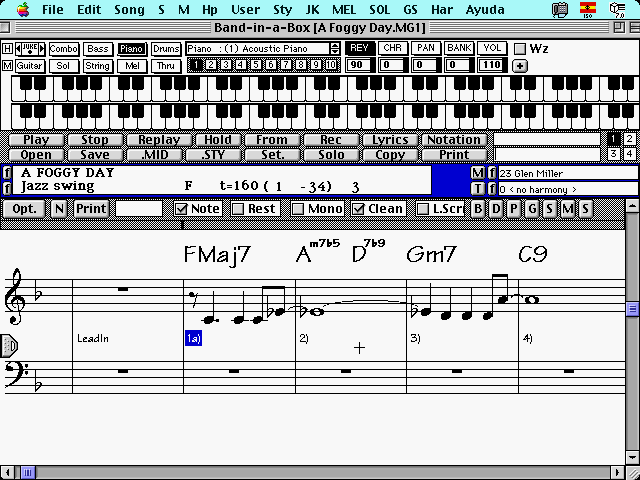
Task: Click the vertical scrollbar thumb
Action: click(633, 309)
